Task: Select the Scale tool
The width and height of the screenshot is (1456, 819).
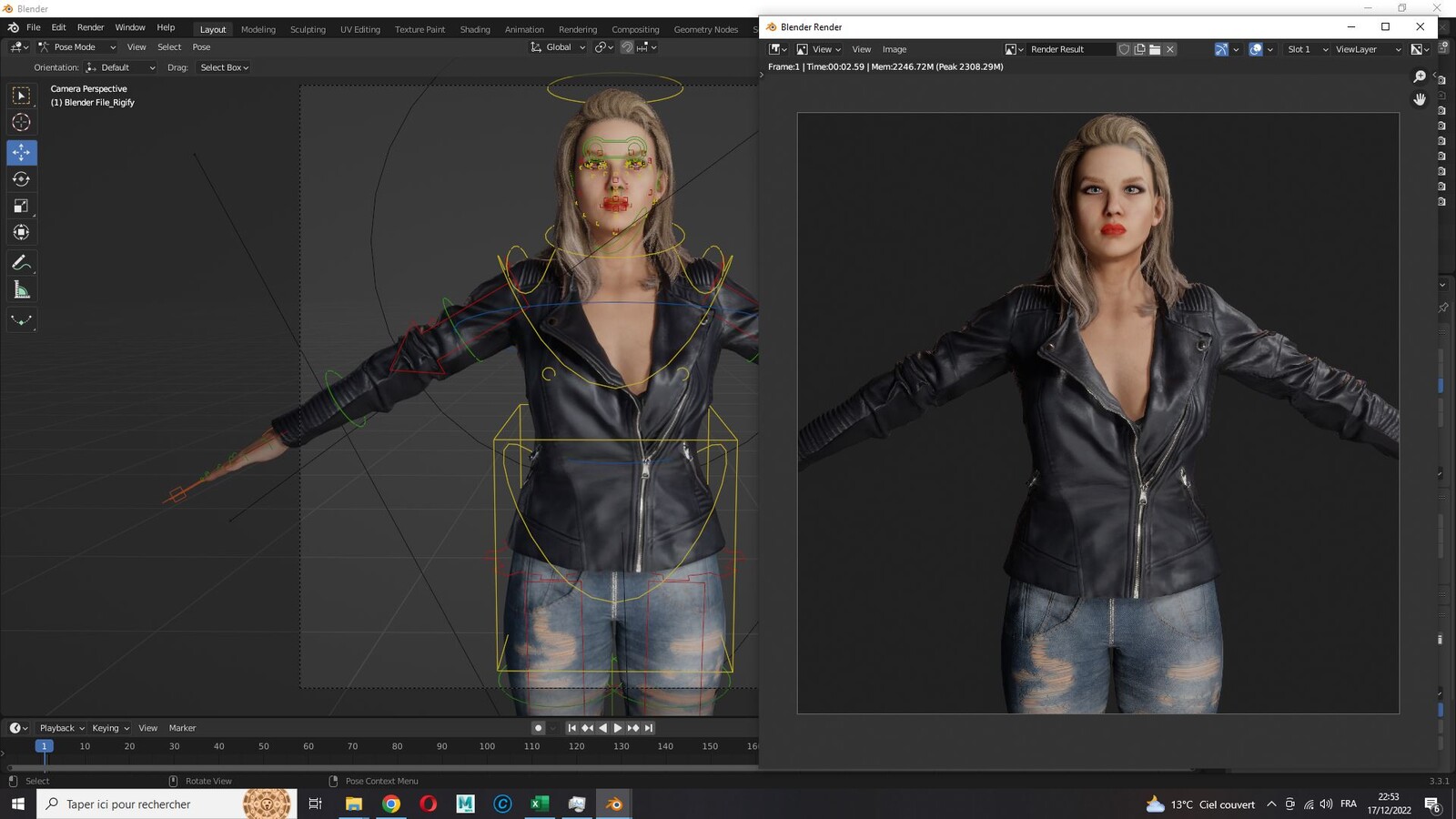Action: click(21, 206)
